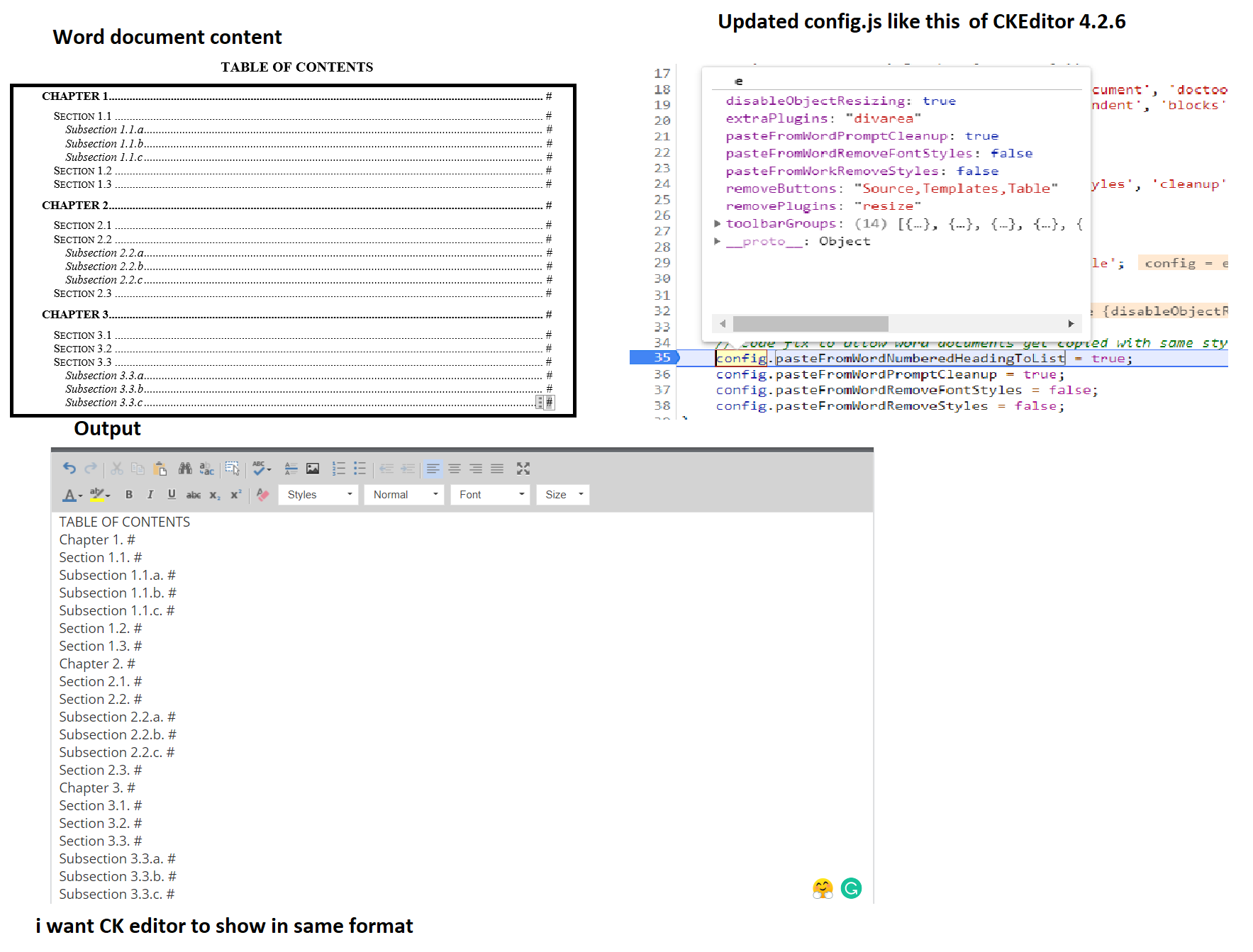Maximize the editor with fullscreen icon
The width and height of the screenshot is (1253, 952).
[x=523, y=469]
